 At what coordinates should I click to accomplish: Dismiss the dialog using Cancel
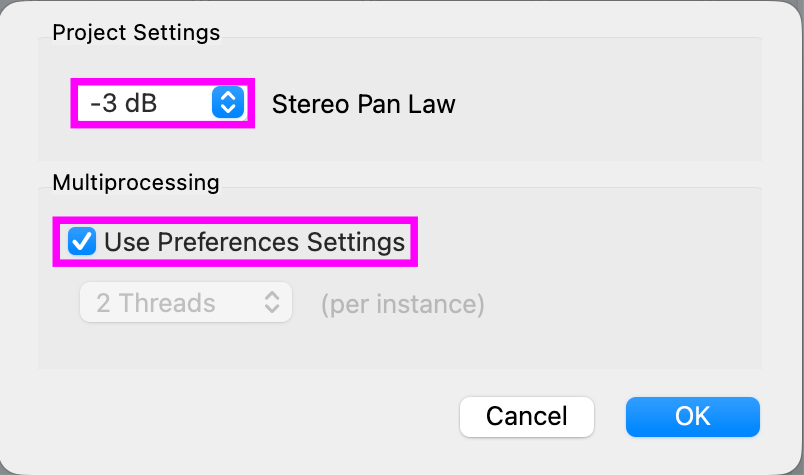(527, 416)
